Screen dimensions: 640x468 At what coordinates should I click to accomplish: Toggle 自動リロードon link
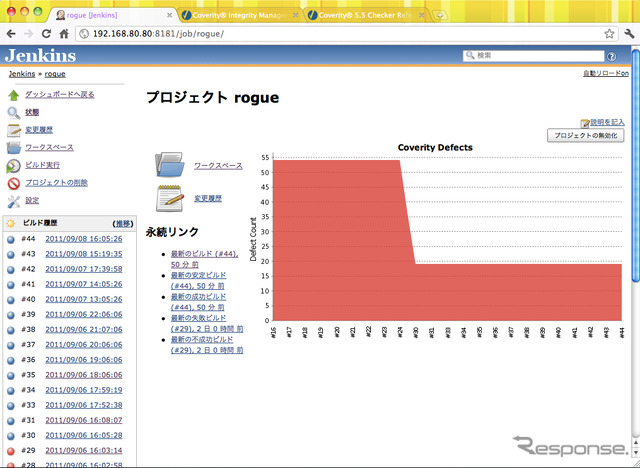(x=606, y=73)
